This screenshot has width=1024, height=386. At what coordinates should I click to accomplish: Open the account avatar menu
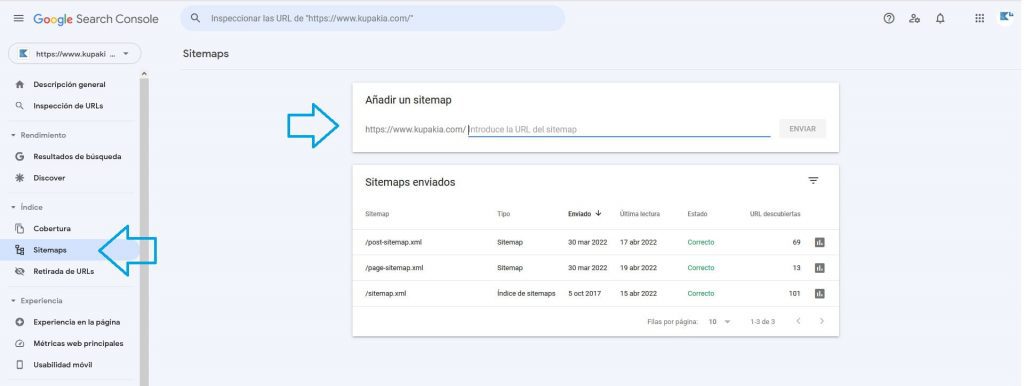click(1006, 18)
